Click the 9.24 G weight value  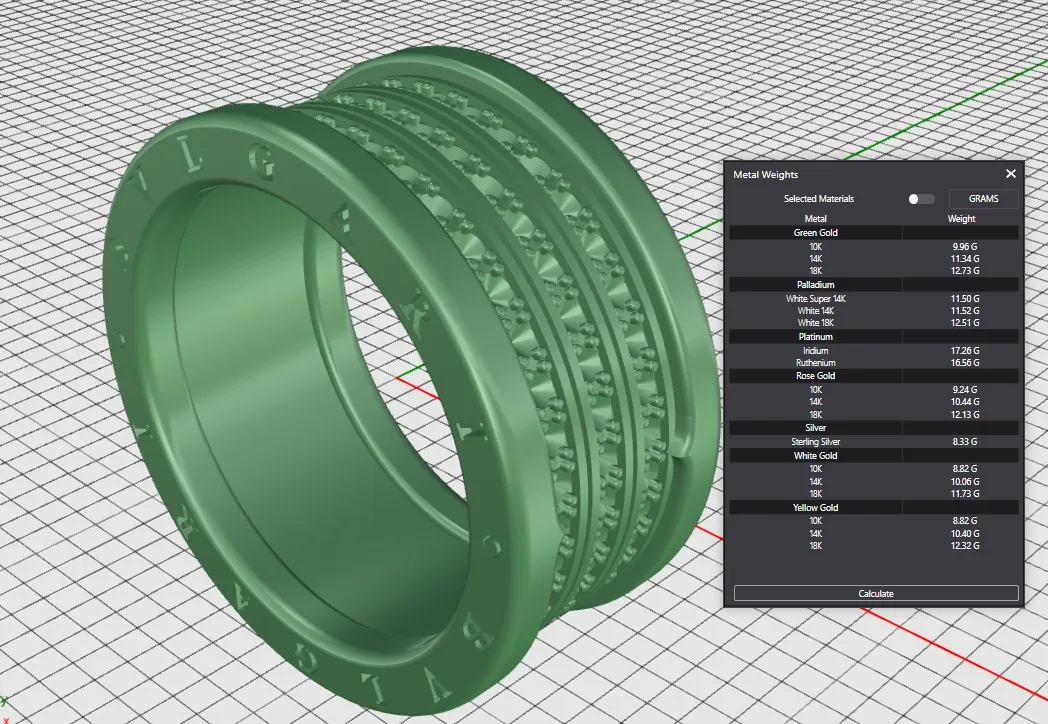click(964, 390)
